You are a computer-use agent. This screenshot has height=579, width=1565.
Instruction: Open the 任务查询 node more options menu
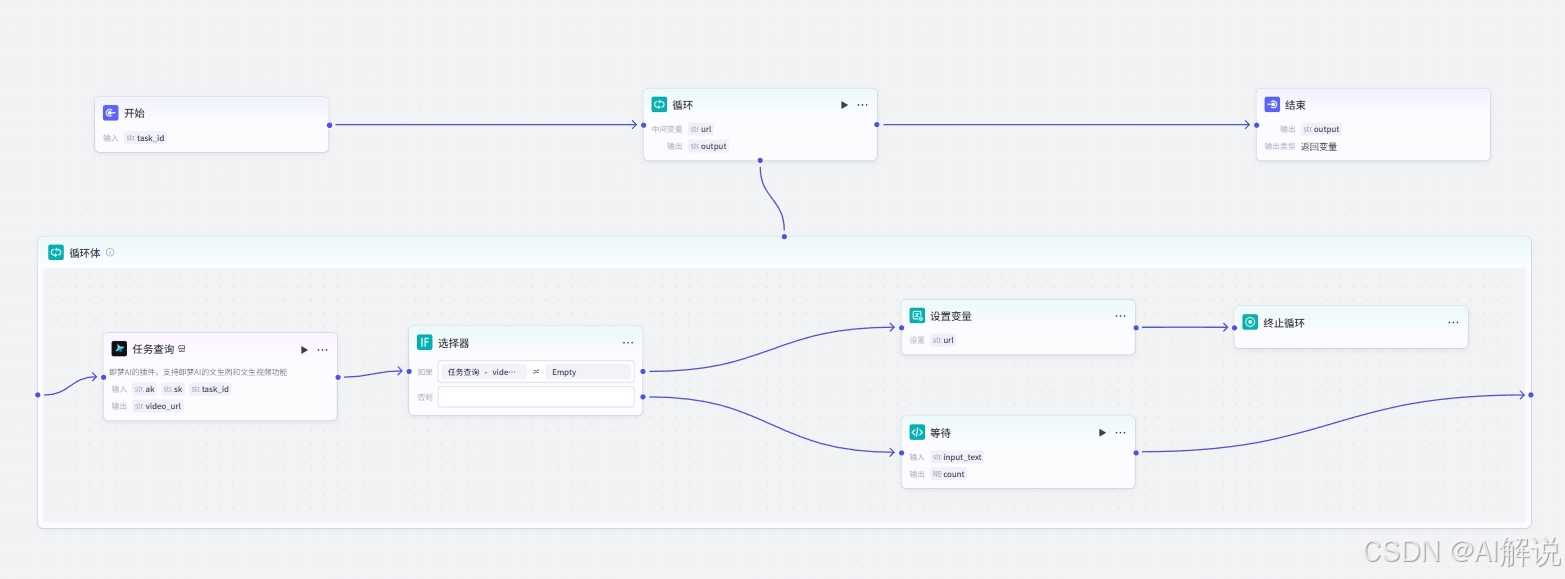point(322,350)
